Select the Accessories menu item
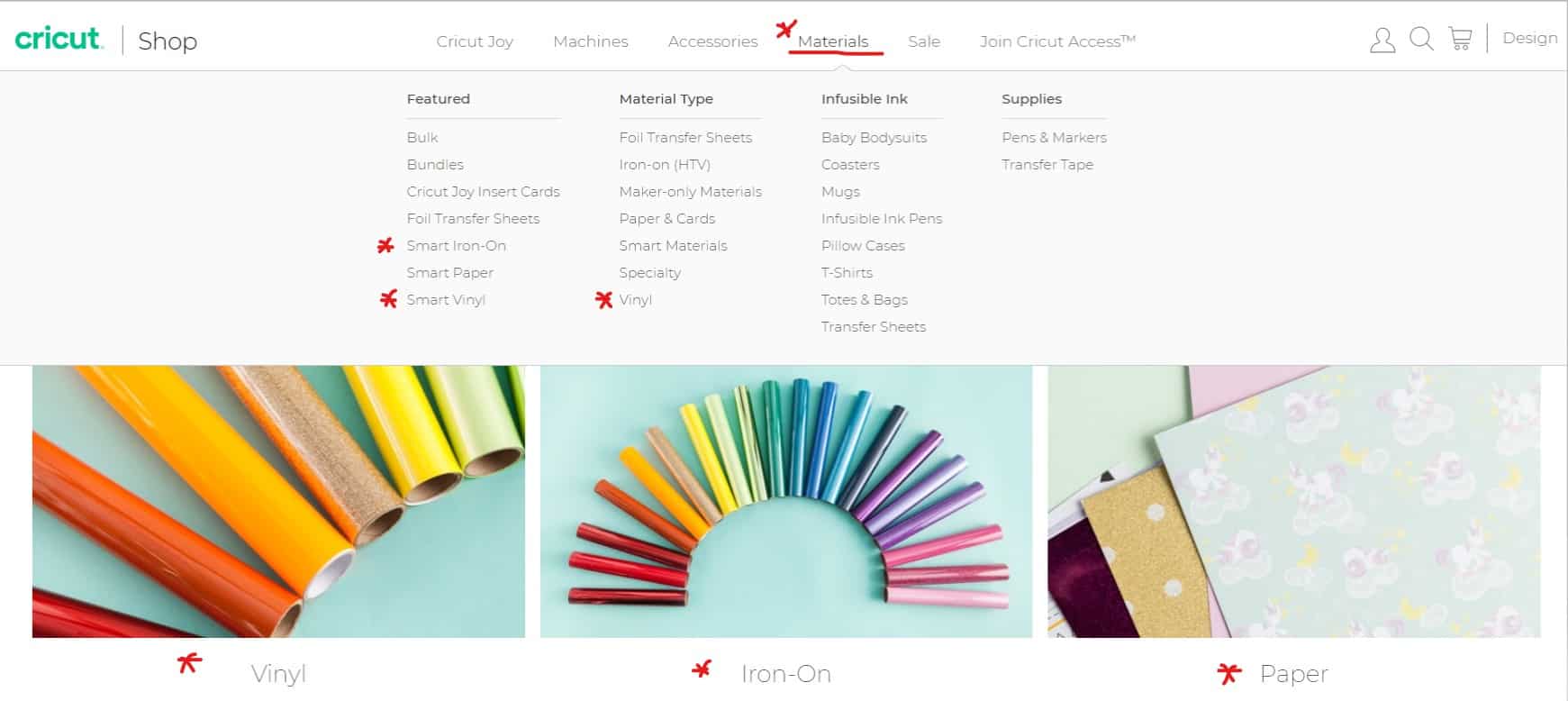1568x701 pixels. (x=713, y=41)
